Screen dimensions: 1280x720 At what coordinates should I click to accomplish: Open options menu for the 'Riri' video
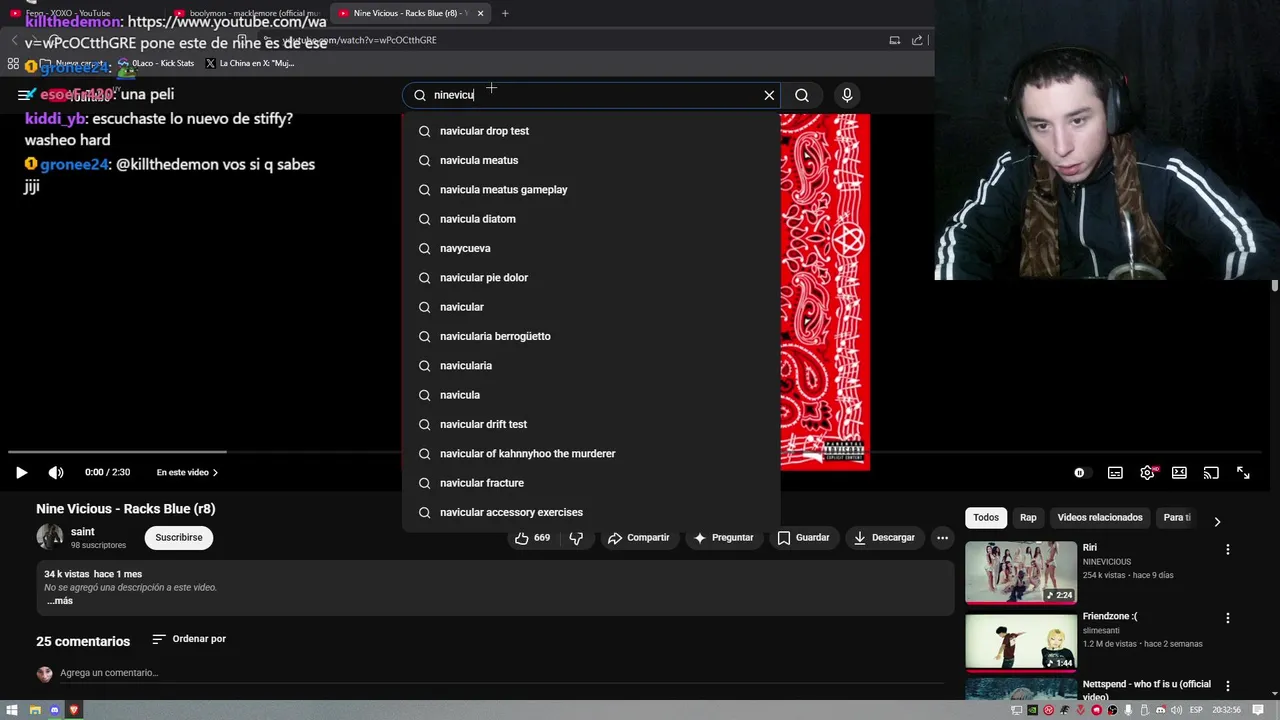pyautogui.click(x=1228, y=549)
